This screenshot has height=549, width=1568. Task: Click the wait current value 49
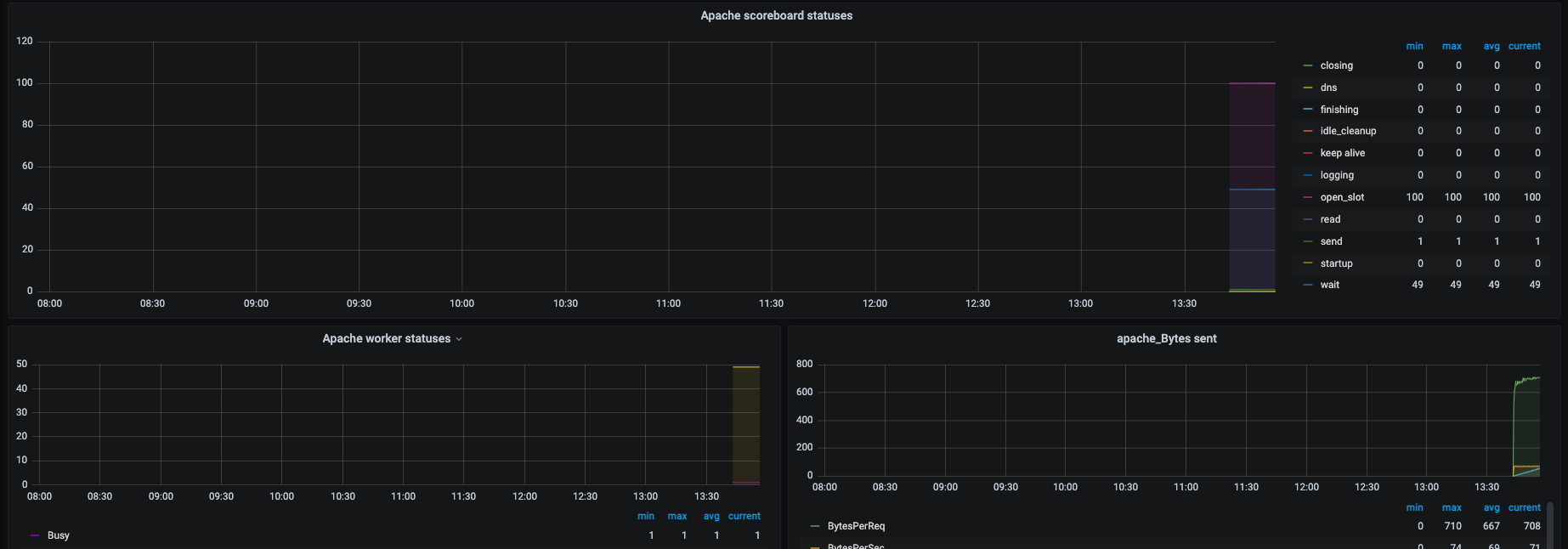tap(1535, 285)
